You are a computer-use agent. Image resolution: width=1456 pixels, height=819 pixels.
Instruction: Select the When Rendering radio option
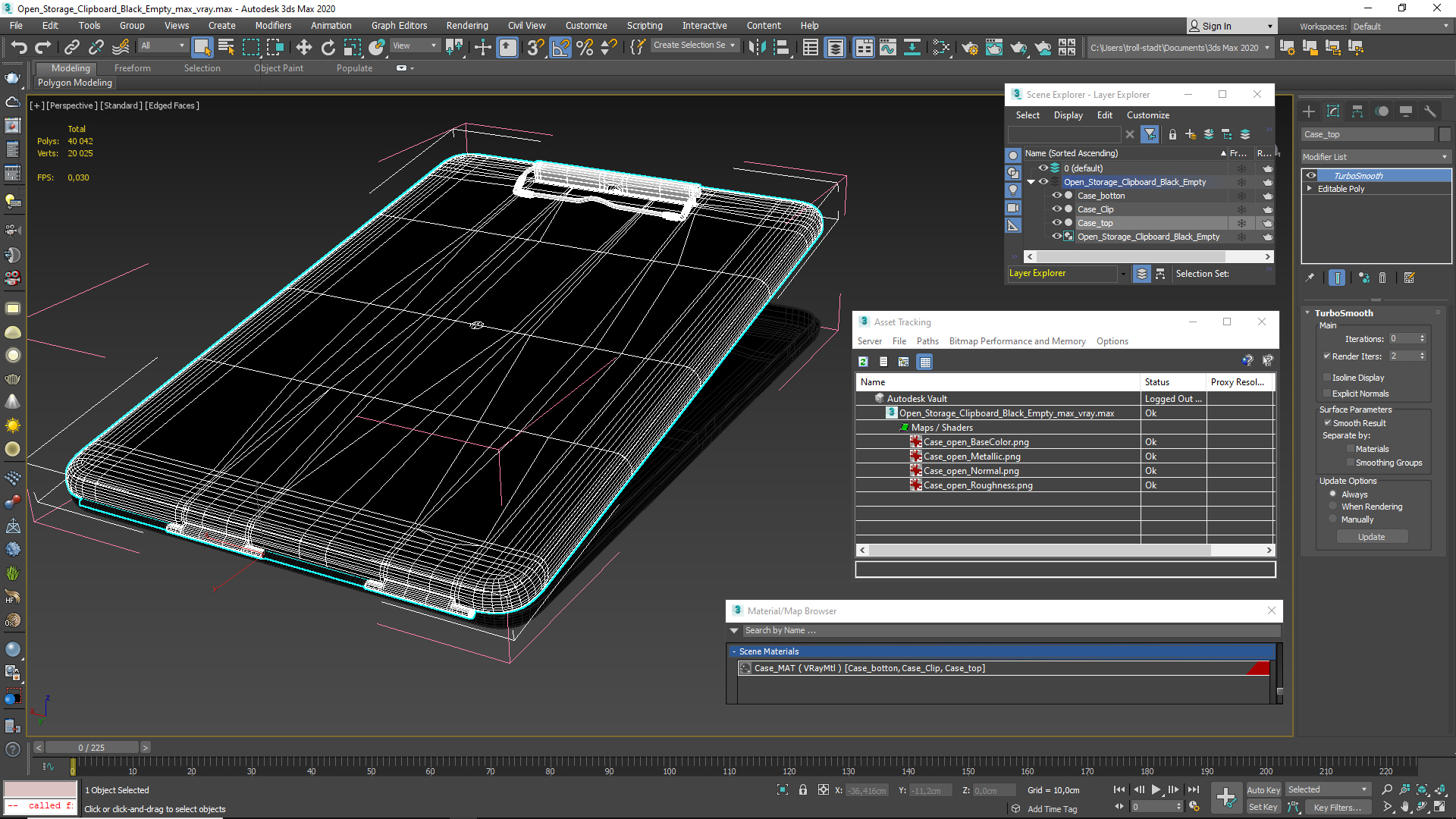1332,507
